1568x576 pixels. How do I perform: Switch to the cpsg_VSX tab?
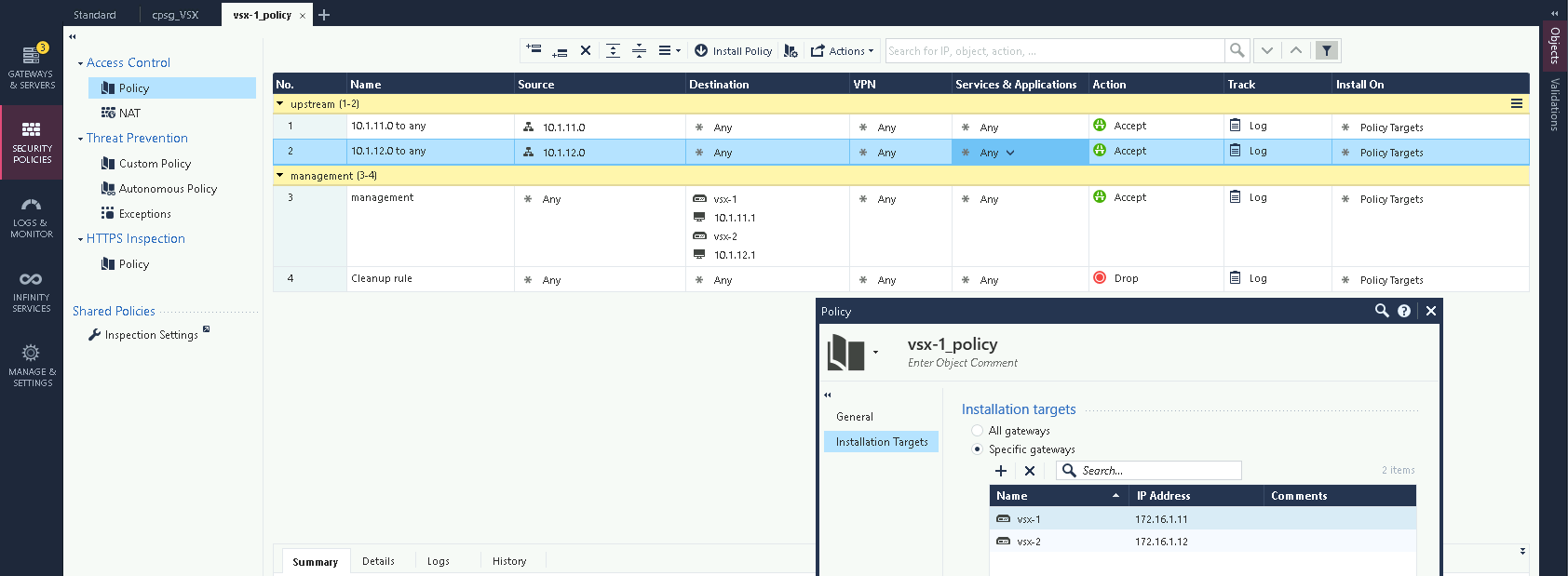[175, 15]
